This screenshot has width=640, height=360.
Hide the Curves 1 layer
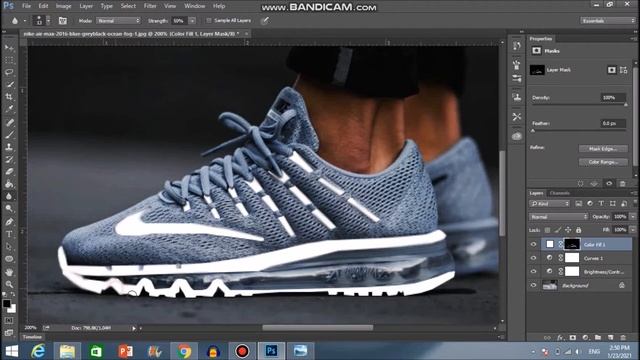click(533, 258)
